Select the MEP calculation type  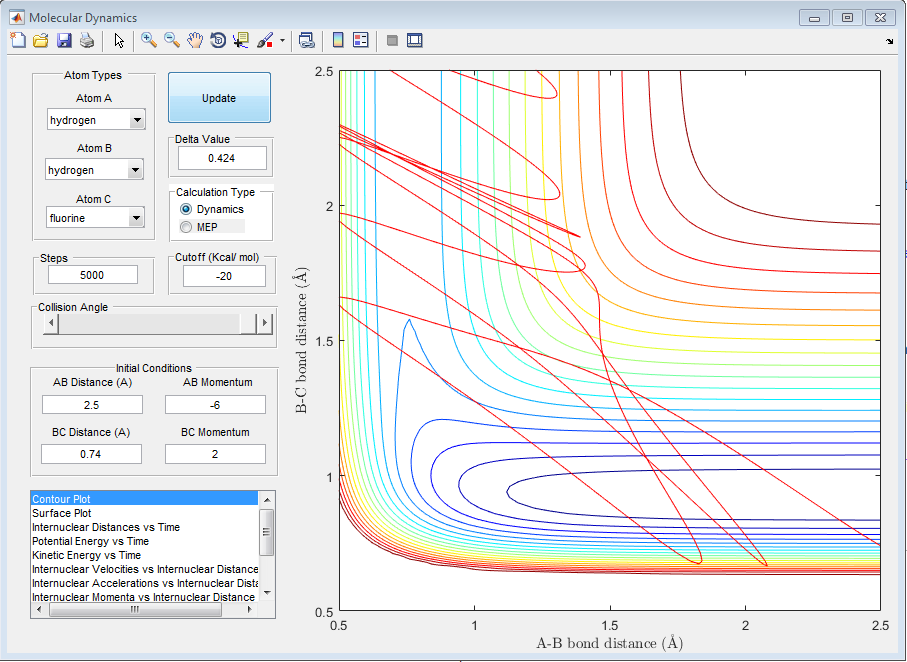186,227
